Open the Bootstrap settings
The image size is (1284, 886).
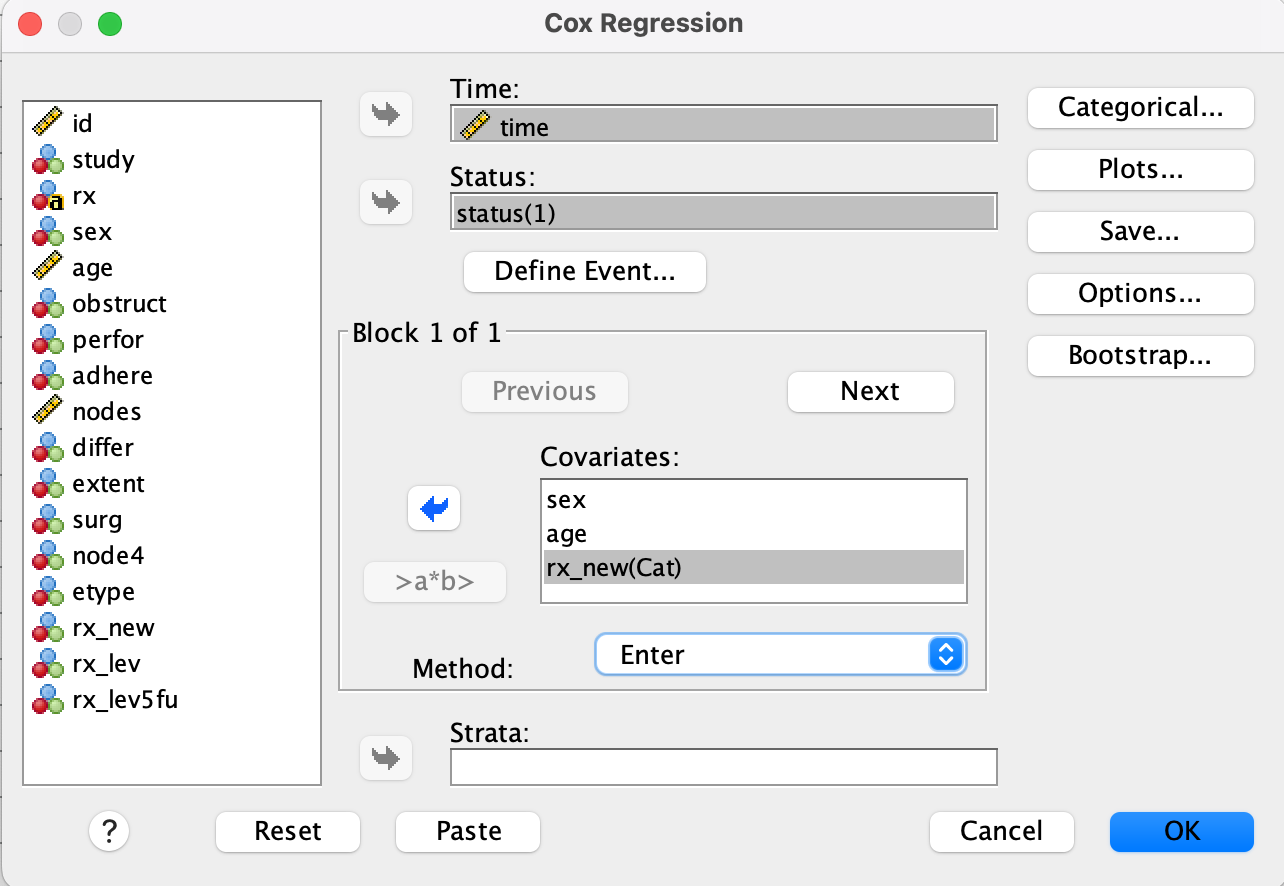click(x=1140, y=356)
